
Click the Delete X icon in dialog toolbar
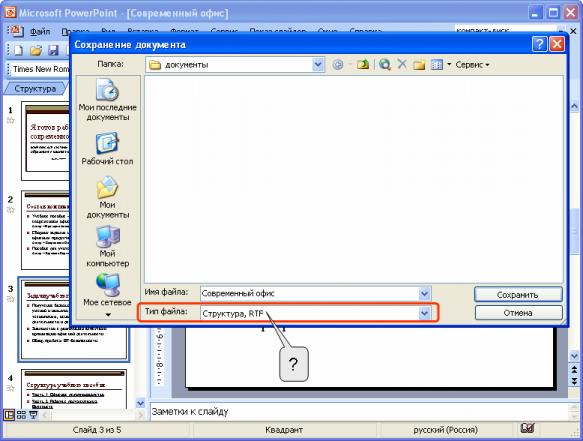pos(402,64)
